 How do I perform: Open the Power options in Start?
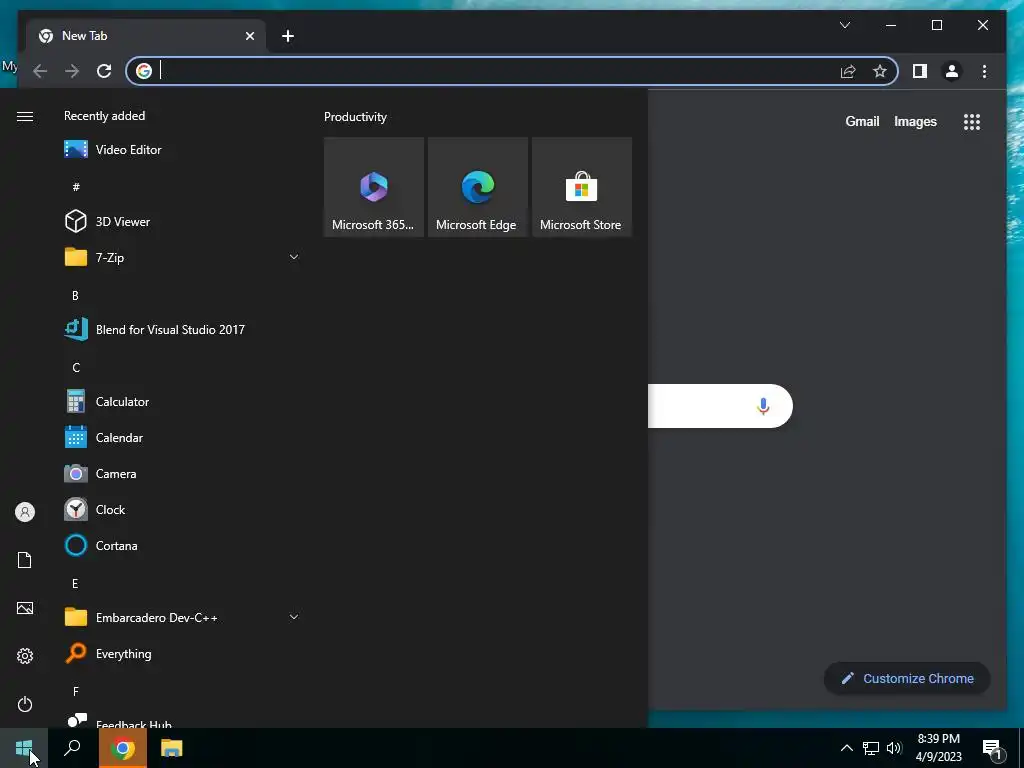[25, 704]
